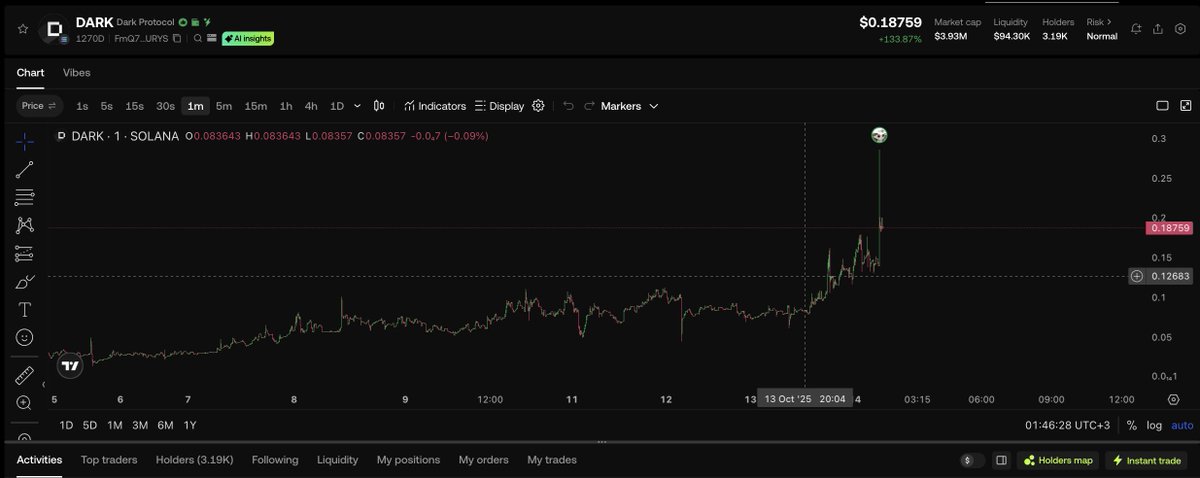Select the Fibonacci retracement tool
The height and width of the screenshot is (478, 1200).
point(25,197)
